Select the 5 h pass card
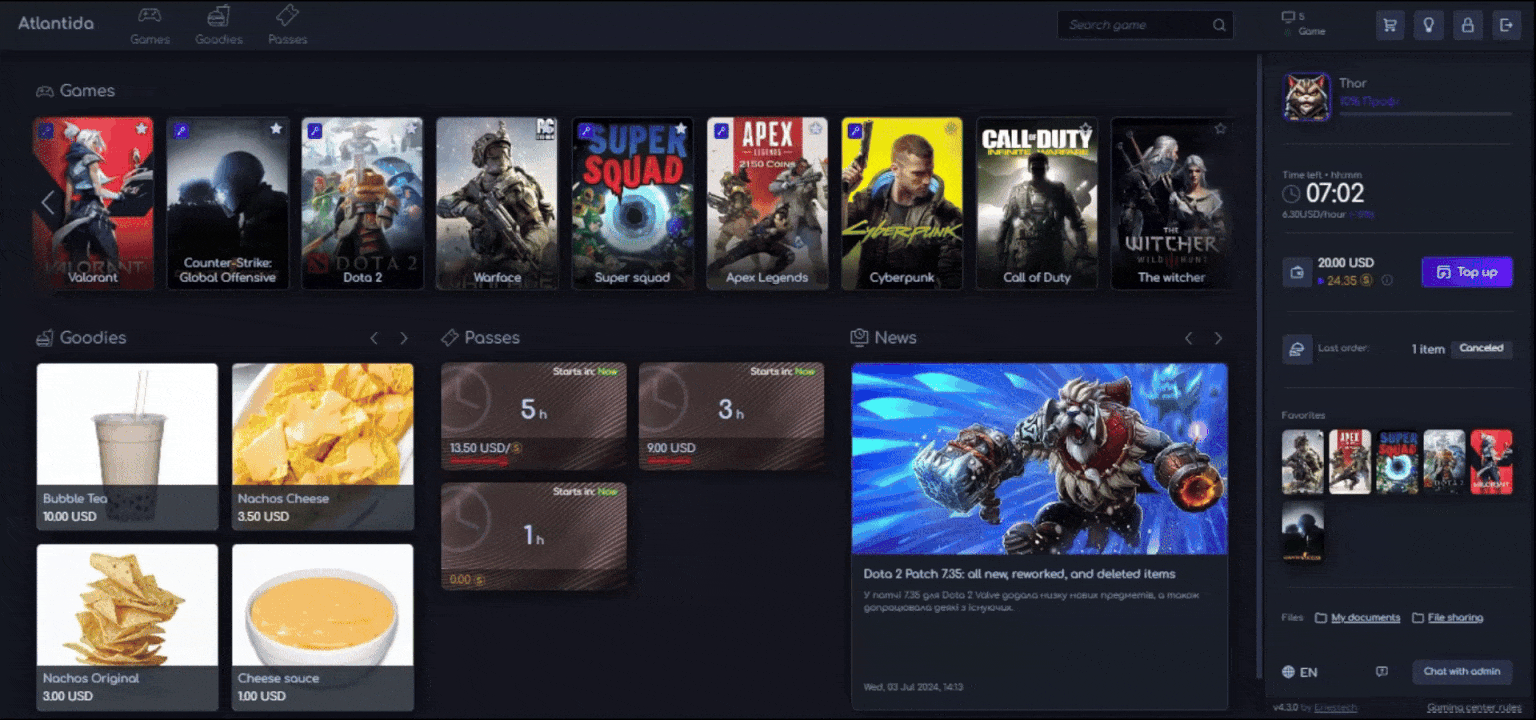1536x720 pixels. click(x=534, y=416)
